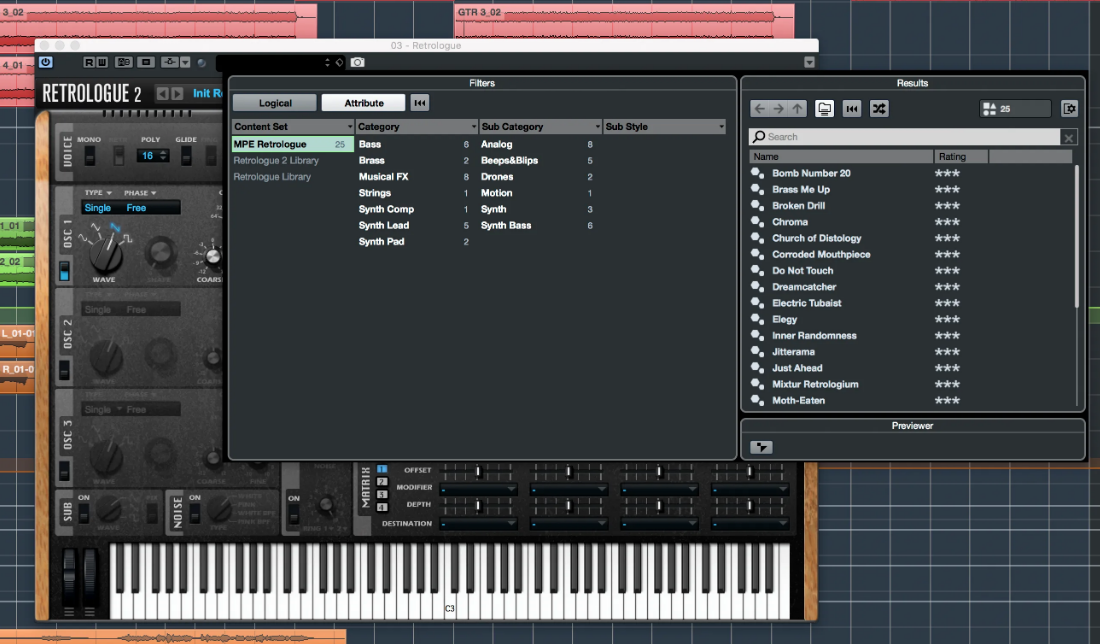Image resolution: width=1100 pixels, height=644 pixels.
Task: Open the Sub Category column dropdown
Action: click(x=598, y=127)
